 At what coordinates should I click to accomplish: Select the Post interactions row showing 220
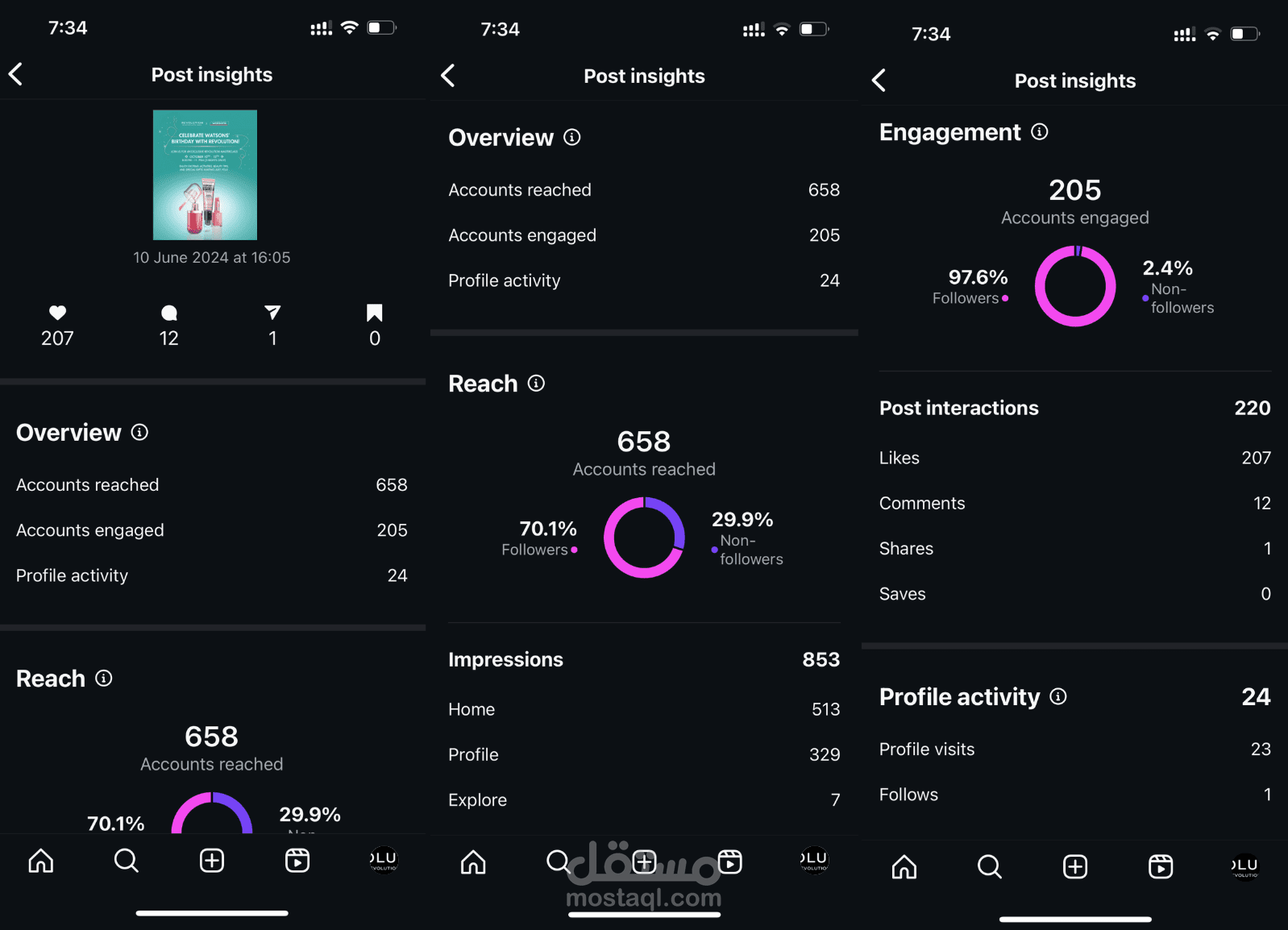coord(1074,408)
